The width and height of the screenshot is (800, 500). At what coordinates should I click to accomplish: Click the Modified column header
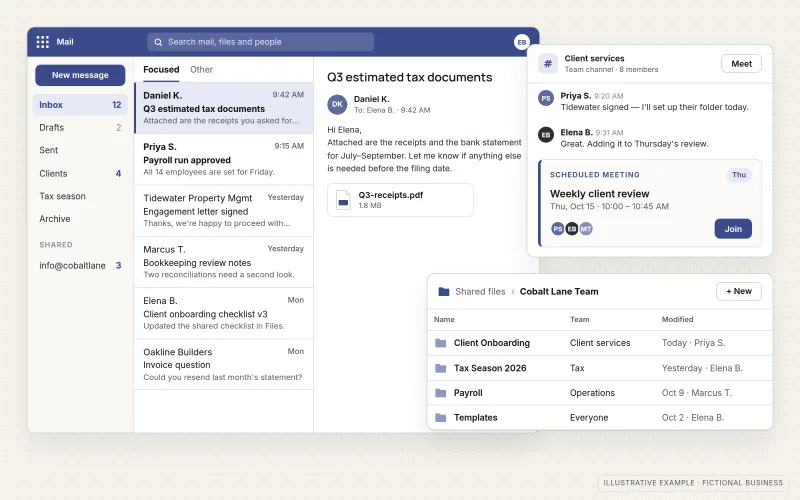(678, 319)
